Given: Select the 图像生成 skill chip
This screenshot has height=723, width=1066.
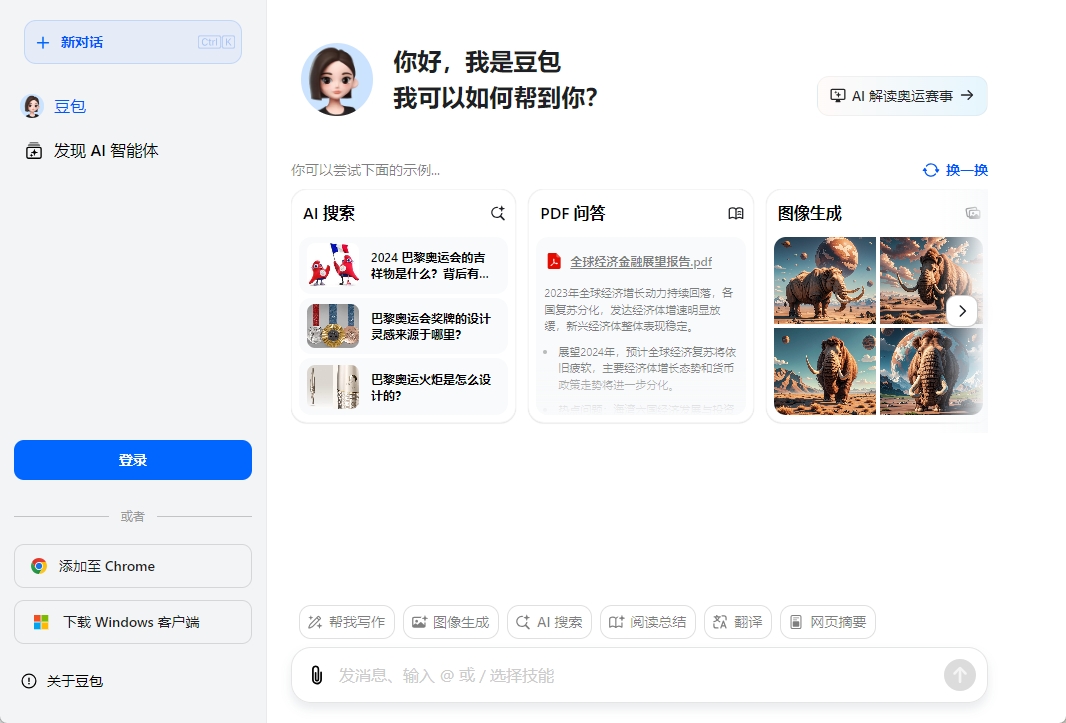Looking at the screenshot, I should point(451,622).
